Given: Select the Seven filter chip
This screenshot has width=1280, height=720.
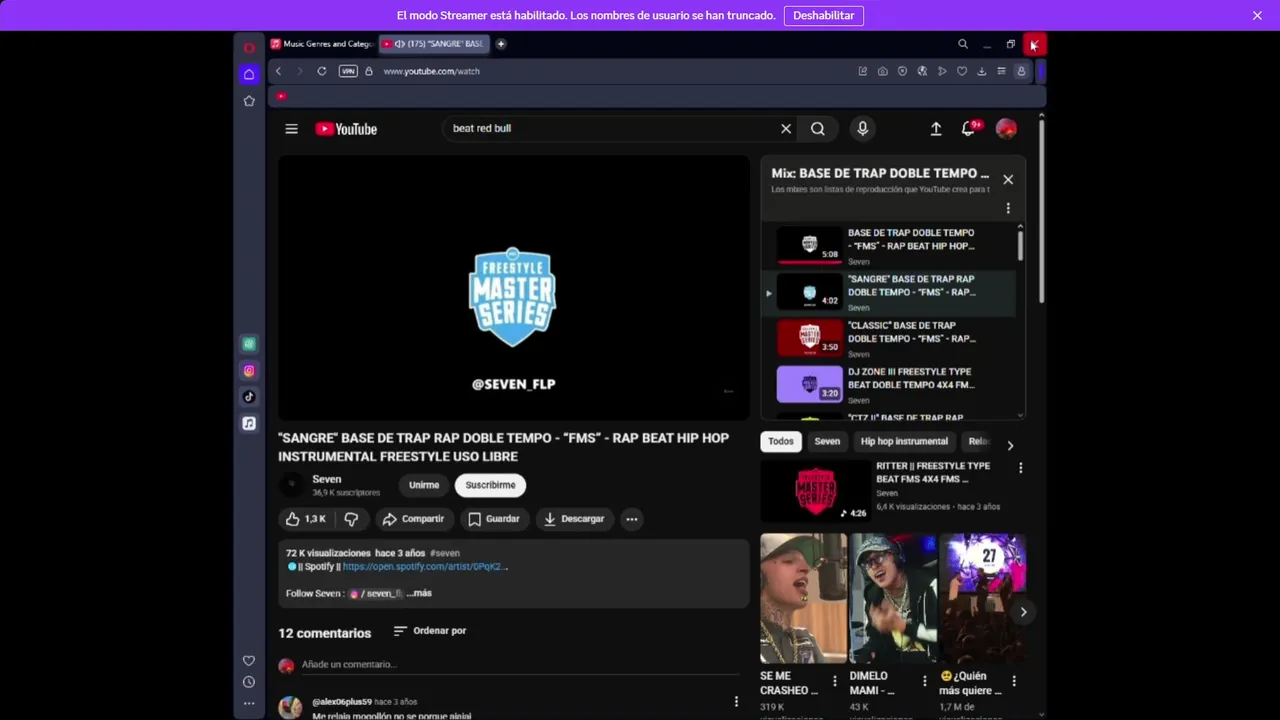Looking at the screenshot, I should [x=827, y=441].
